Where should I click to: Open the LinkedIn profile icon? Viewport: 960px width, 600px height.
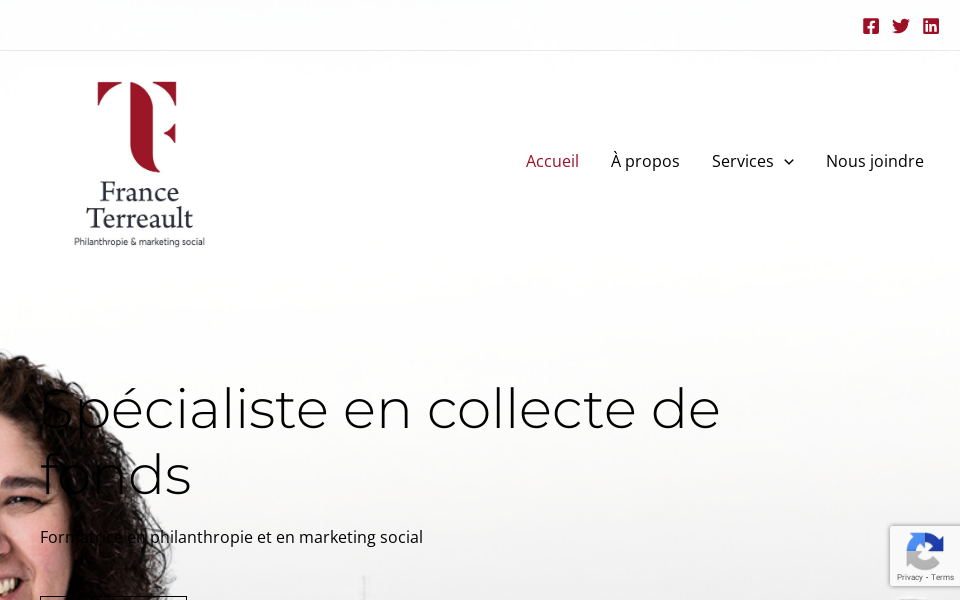coord(931,26)
